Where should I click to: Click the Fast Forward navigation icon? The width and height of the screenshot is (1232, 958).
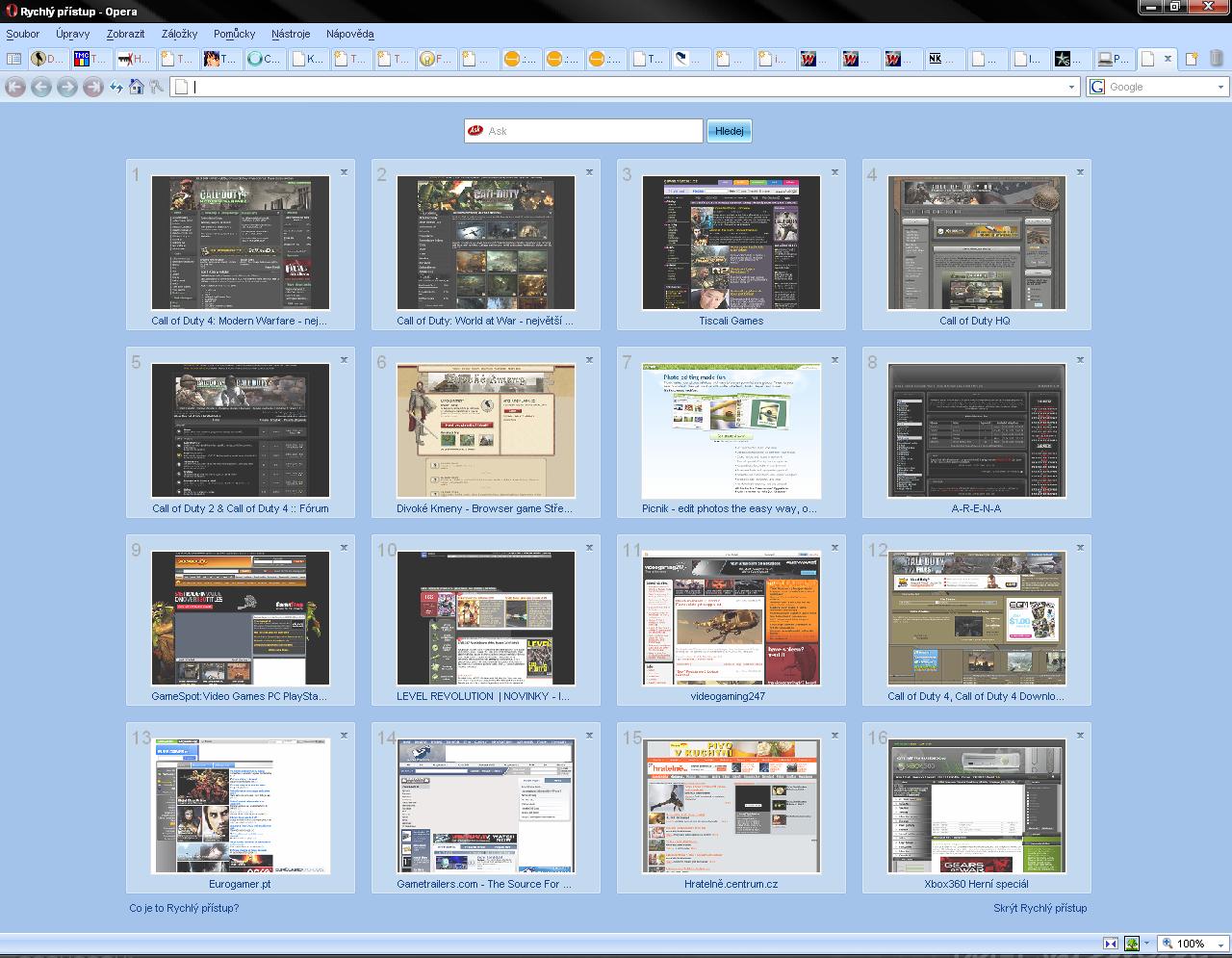tap(92, 88)
